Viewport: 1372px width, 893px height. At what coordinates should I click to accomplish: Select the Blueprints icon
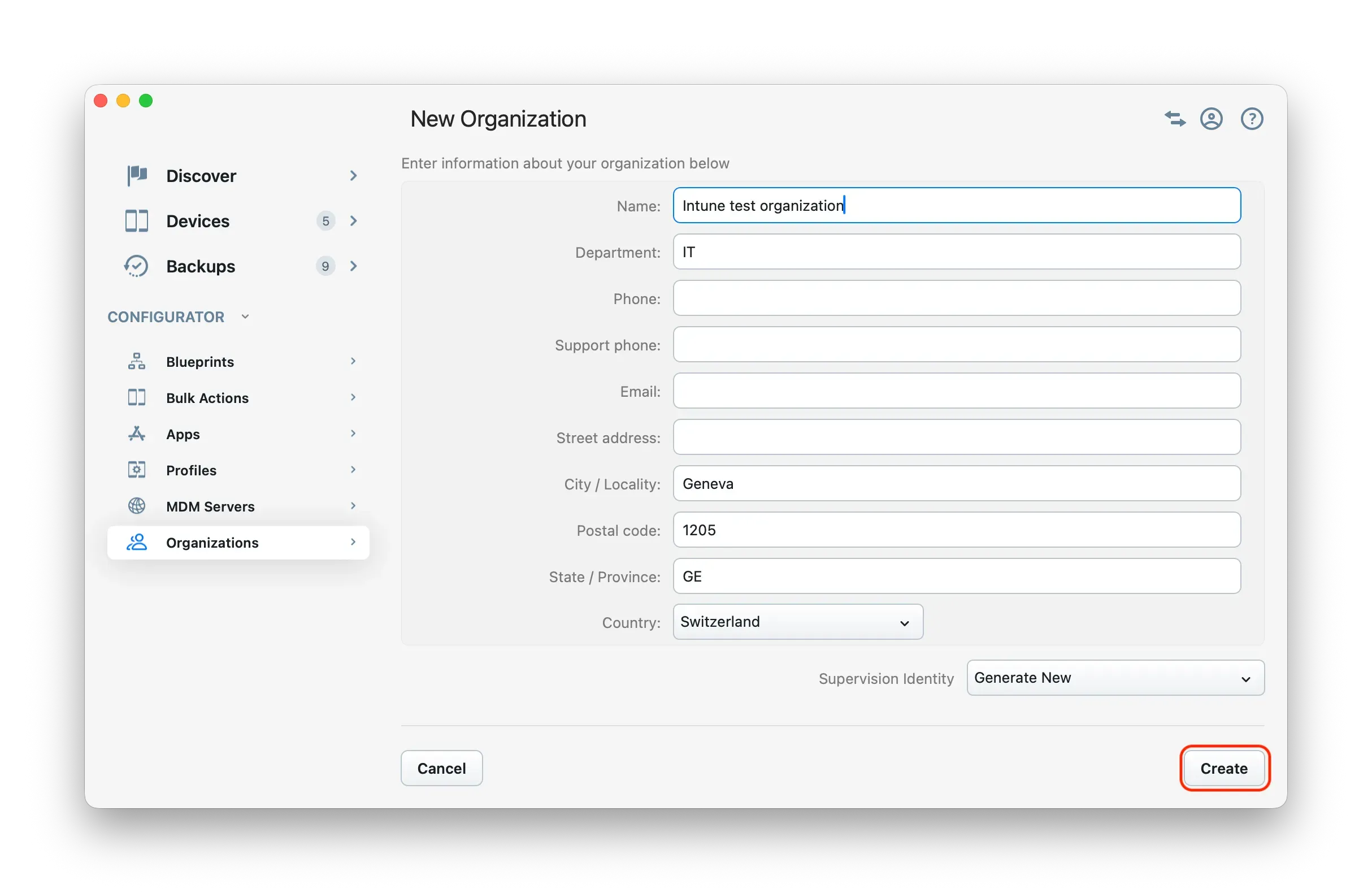tap(136, 361)
